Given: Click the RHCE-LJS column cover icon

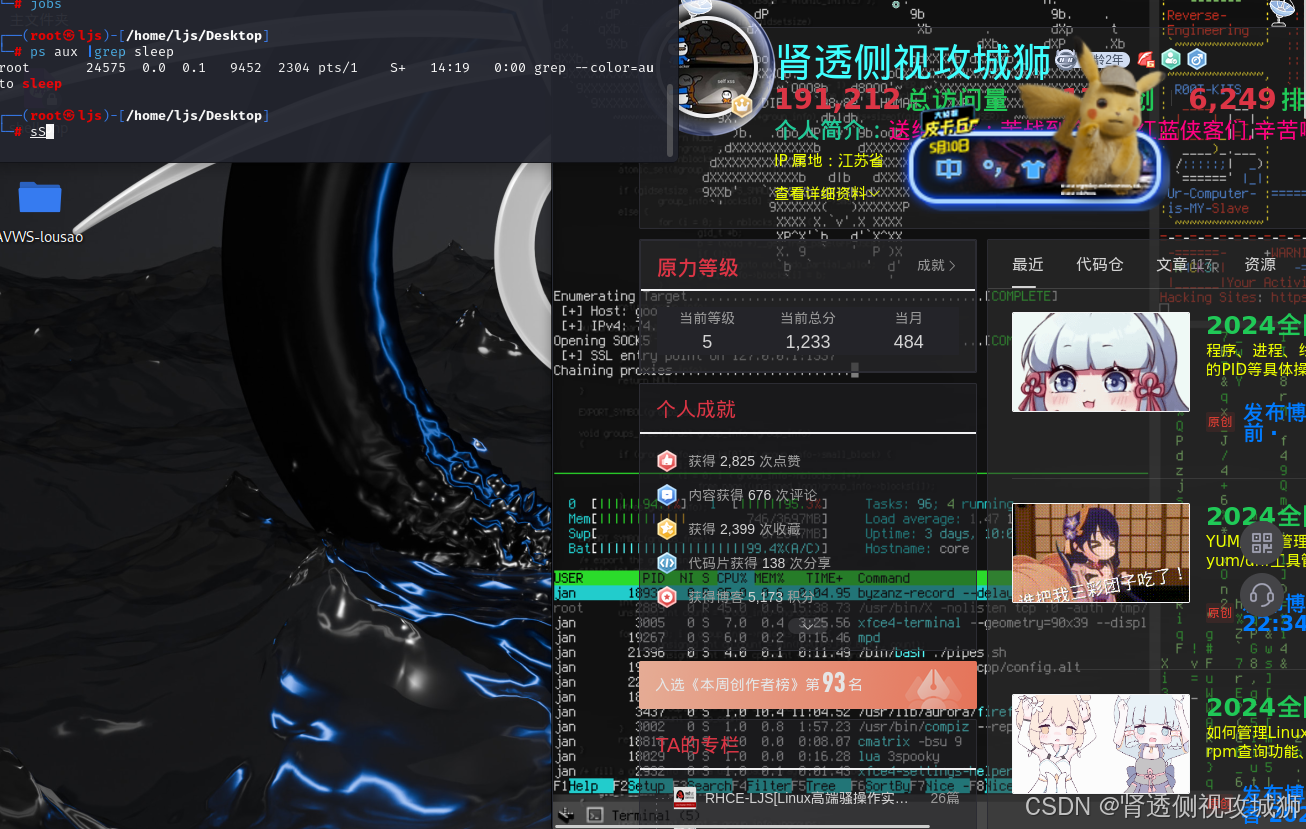Looking at the screenshot, I should tap(685, 798).
